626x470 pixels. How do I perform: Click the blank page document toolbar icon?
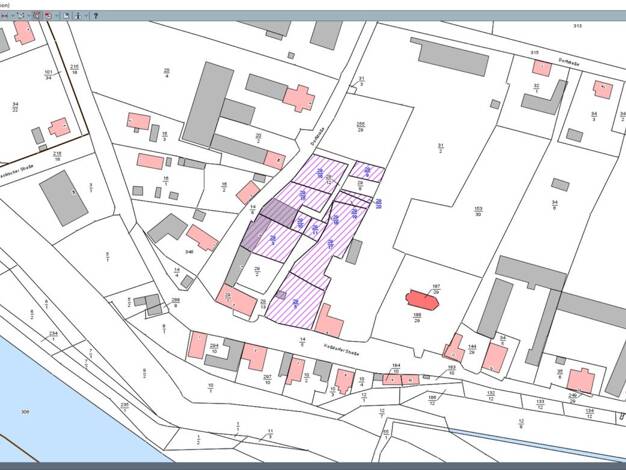click(66, 16)
